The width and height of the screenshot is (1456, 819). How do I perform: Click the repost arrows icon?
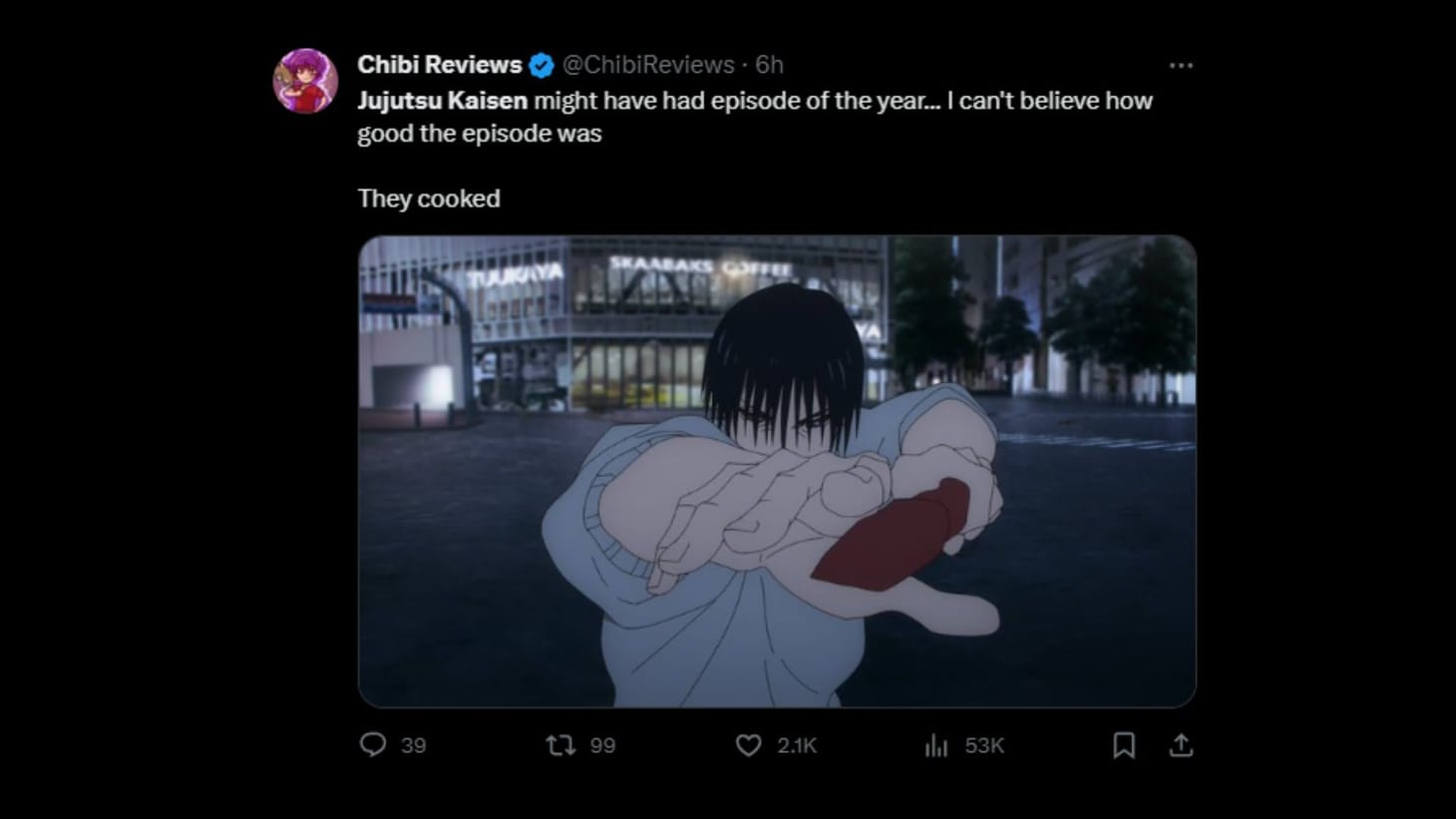560,745
